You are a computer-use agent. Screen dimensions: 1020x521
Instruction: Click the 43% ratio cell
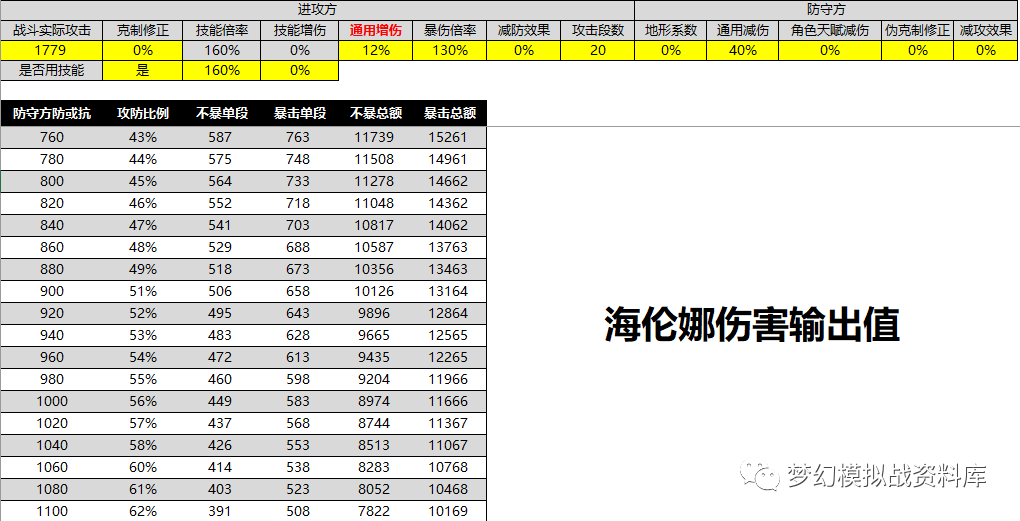pos(142,137)
